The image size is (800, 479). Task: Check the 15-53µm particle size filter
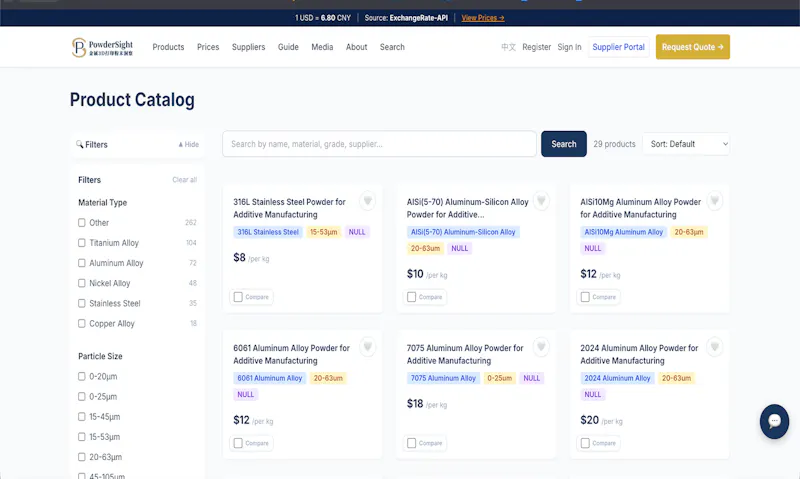click(x=82, y=437)
